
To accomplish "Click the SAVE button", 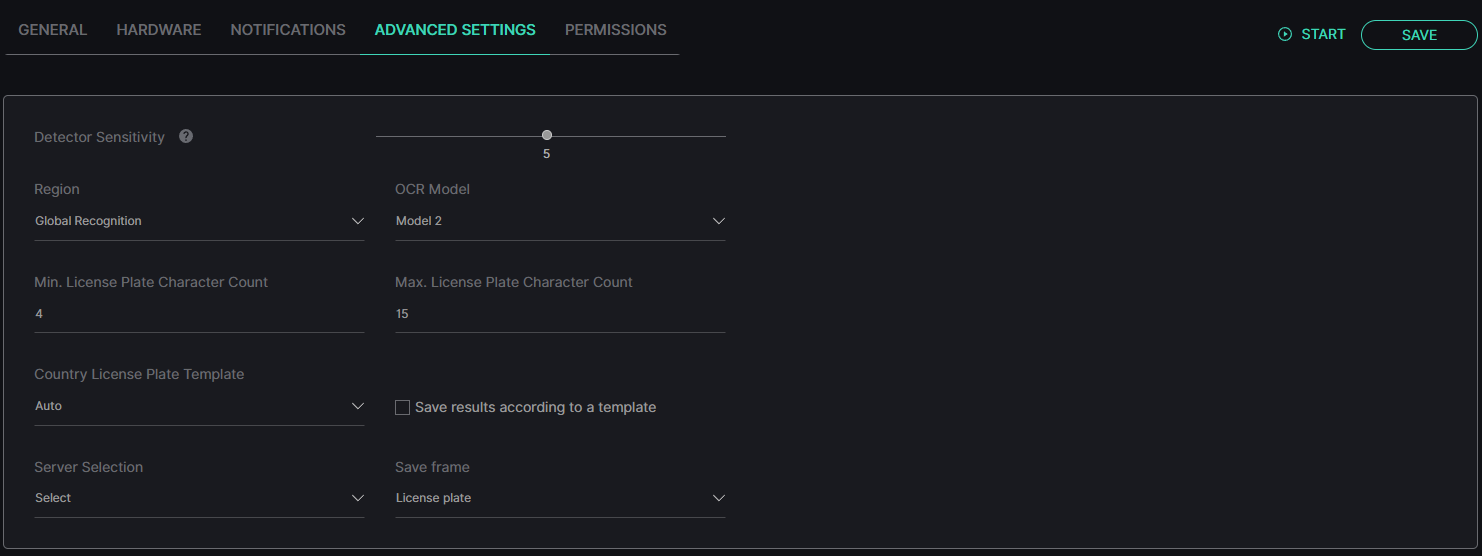I will coord(1419,35).
